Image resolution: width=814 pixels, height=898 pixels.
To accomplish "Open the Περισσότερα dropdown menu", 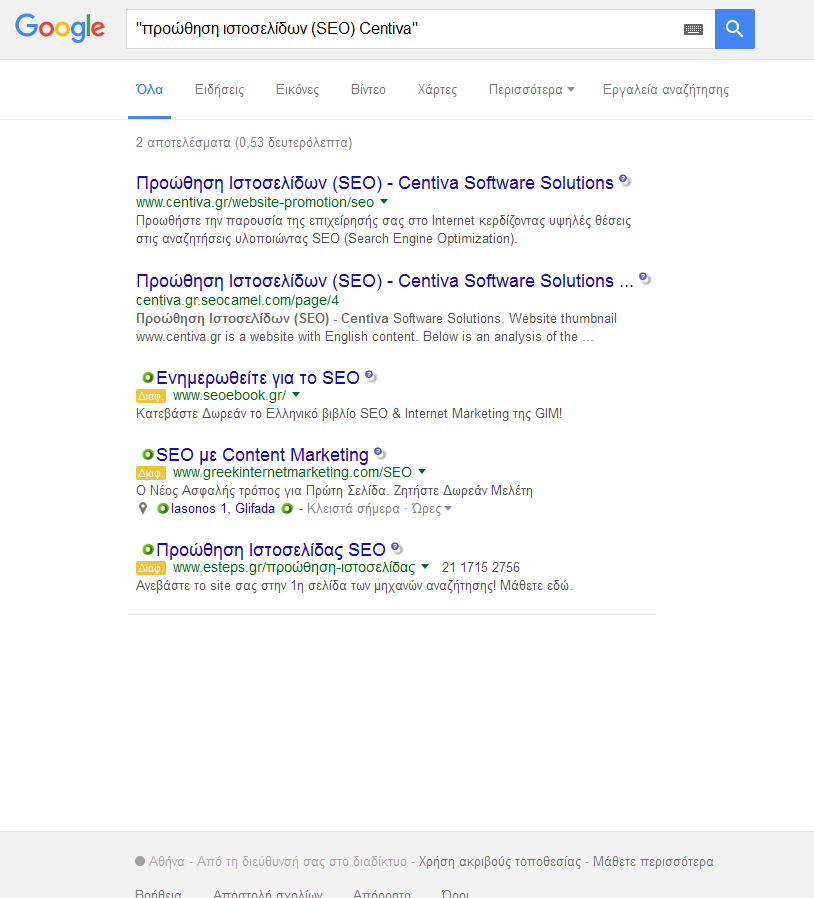I will coord(531,90).
